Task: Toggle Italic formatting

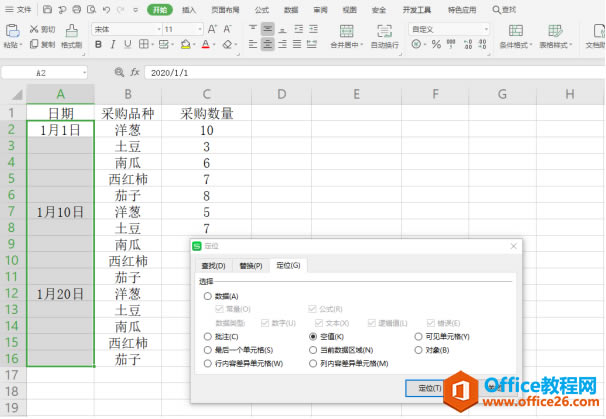Action: coord(113,44)
